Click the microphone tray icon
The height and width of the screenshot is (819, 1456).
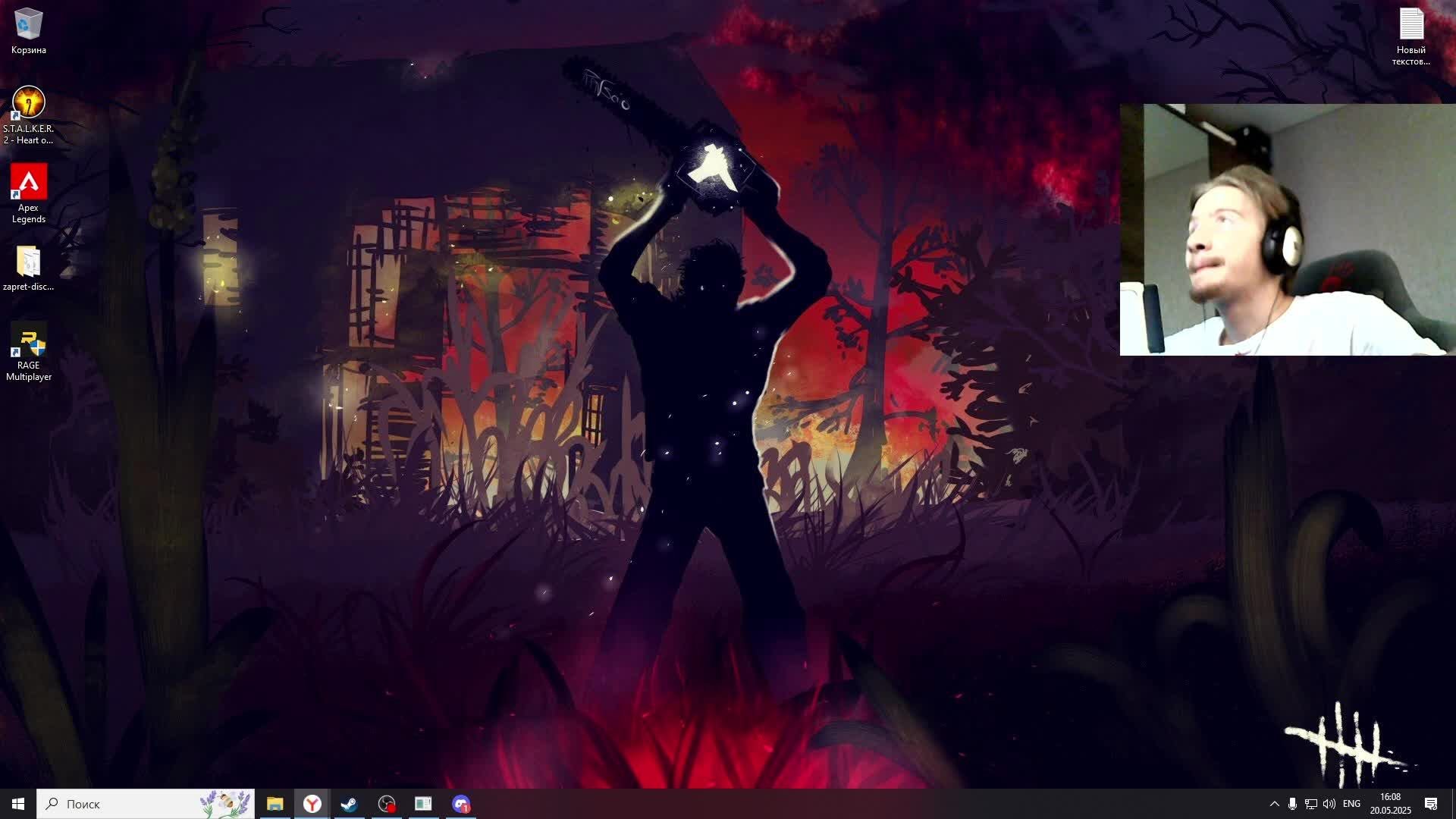pyautogui.click(x=1292, y=804)
